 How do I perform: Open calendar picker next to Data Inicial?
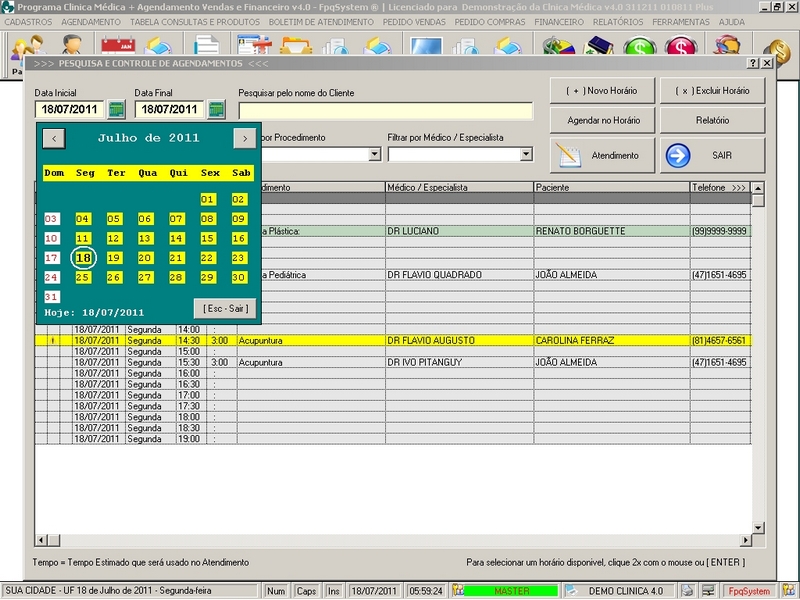pos(117,110)
